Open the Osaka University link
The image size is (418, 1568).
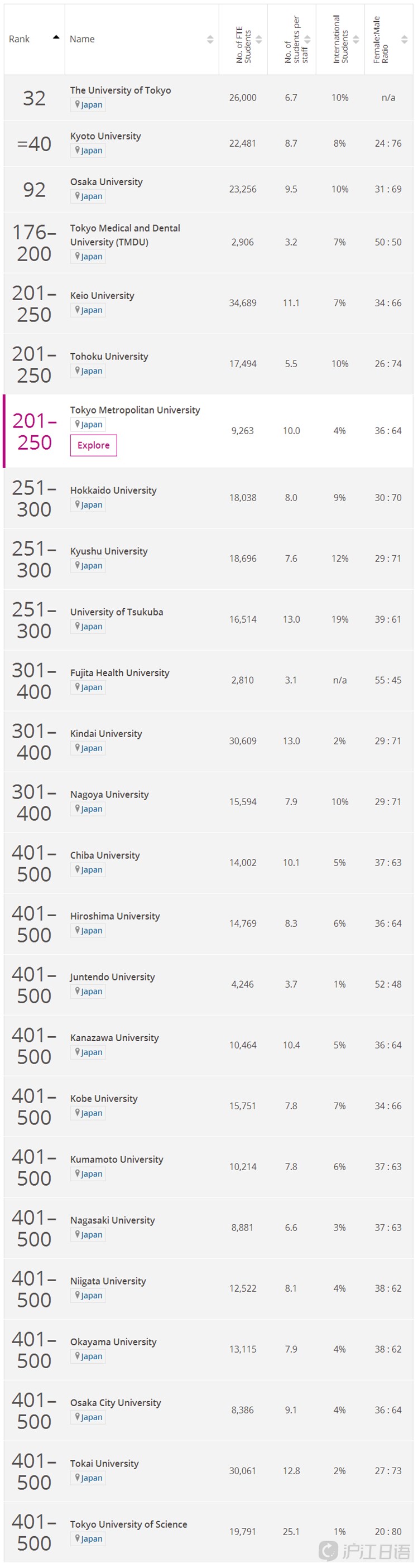[x=107, y=181]
